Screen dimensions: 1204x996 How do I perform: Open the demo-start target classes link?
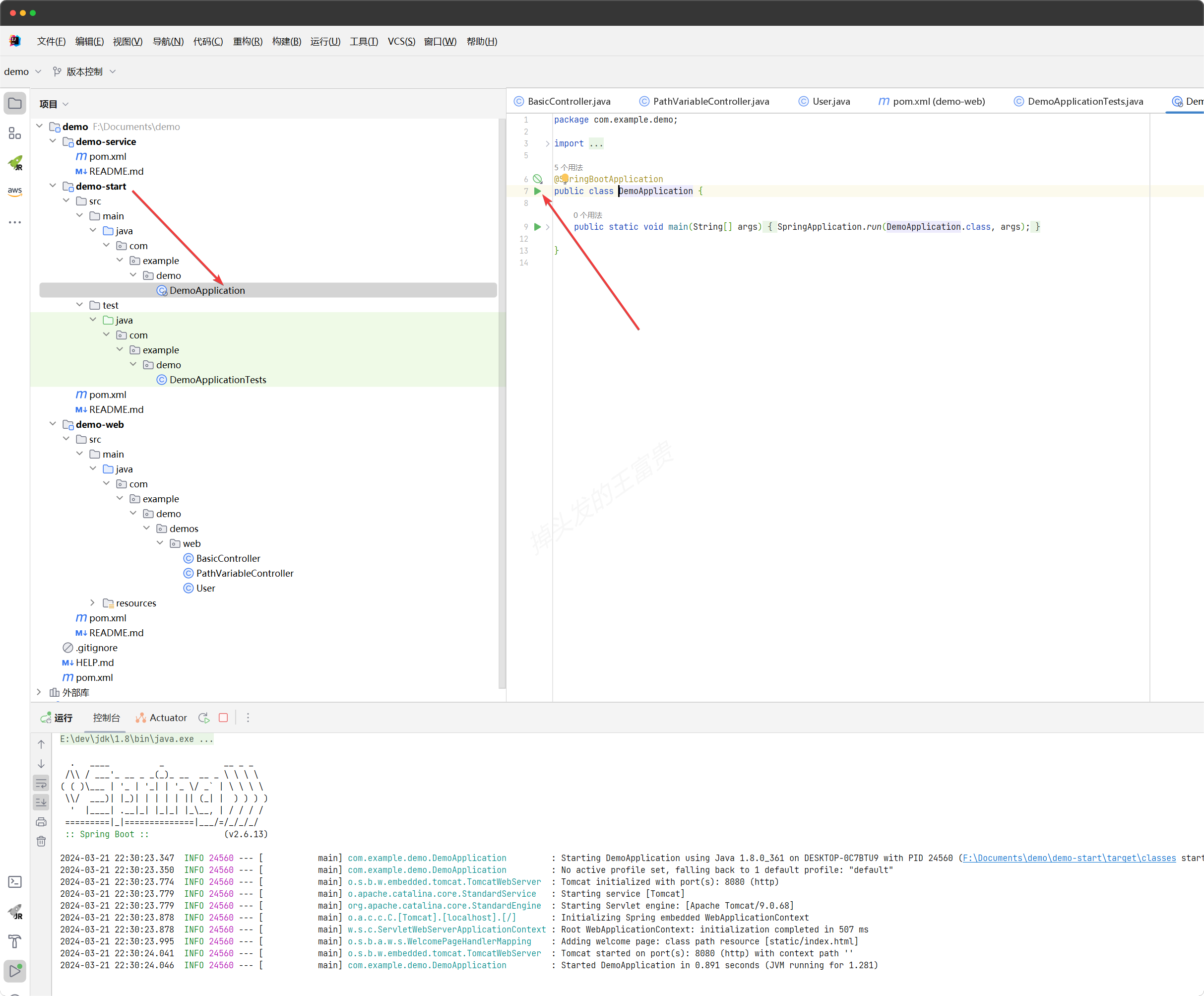pos(1069,858)
